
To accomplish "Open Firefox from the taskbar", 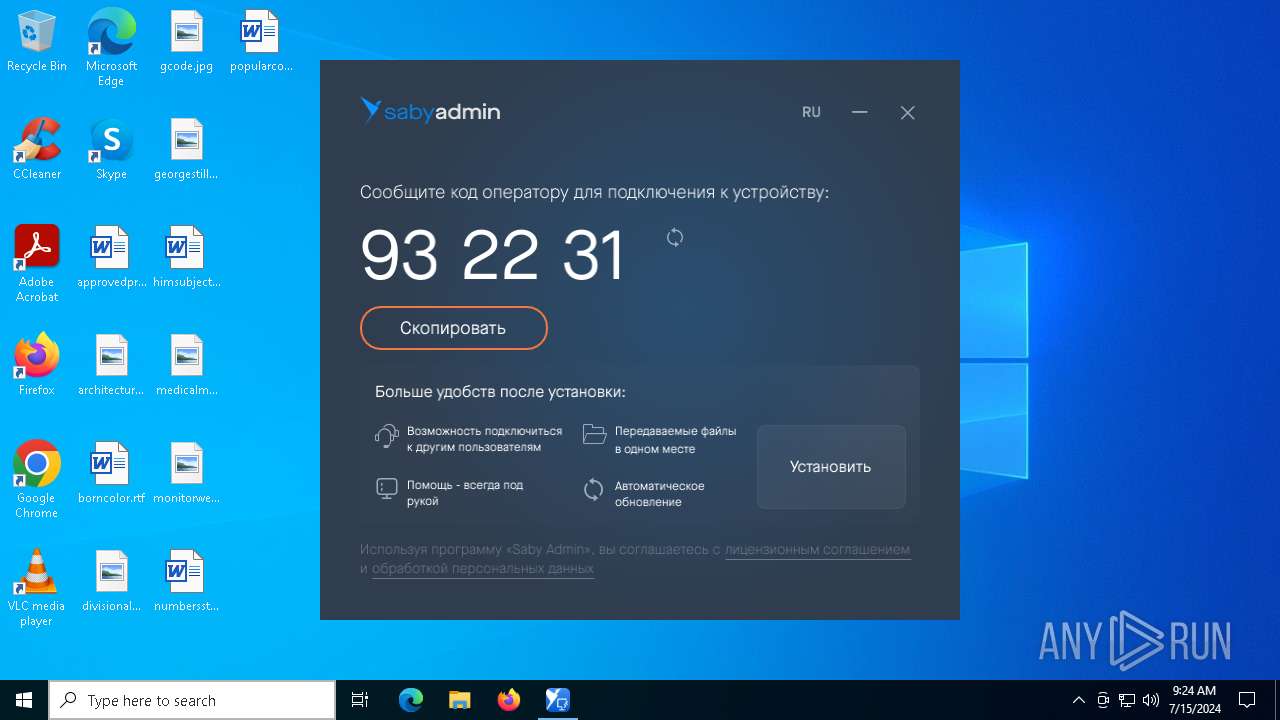I will 509,700.
